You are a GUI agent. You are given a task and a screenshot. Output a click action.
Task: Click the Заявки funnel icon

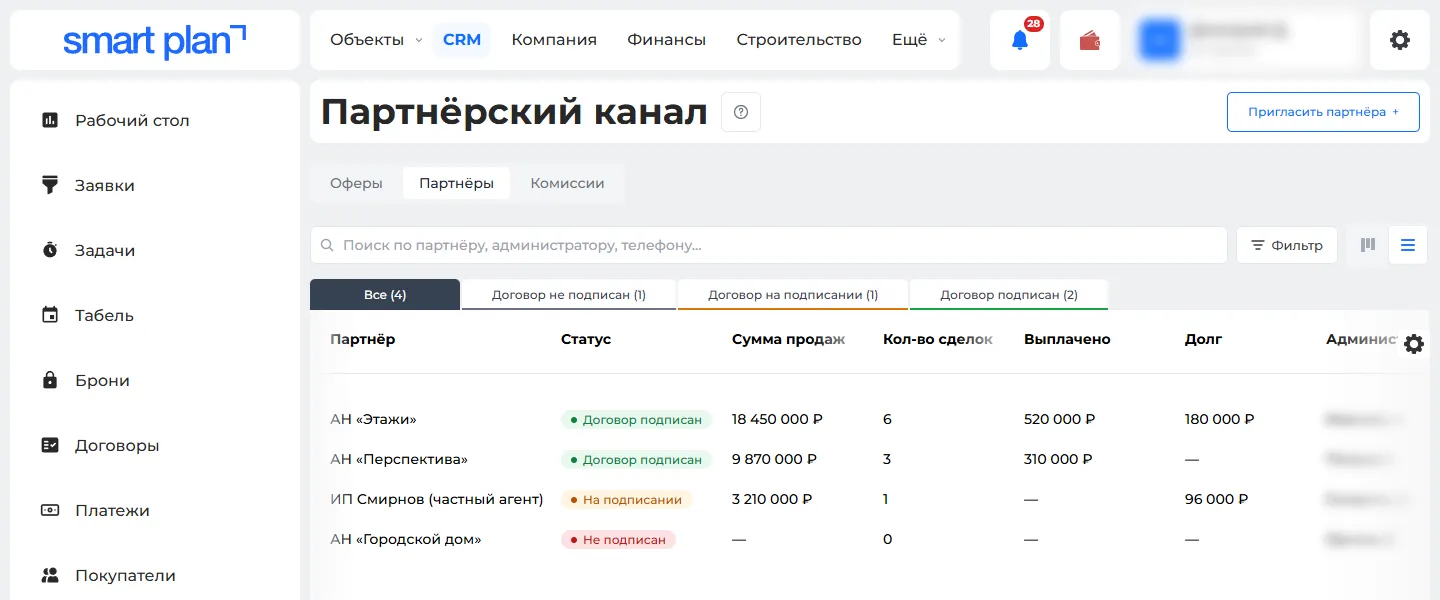(x=50, y=185)
